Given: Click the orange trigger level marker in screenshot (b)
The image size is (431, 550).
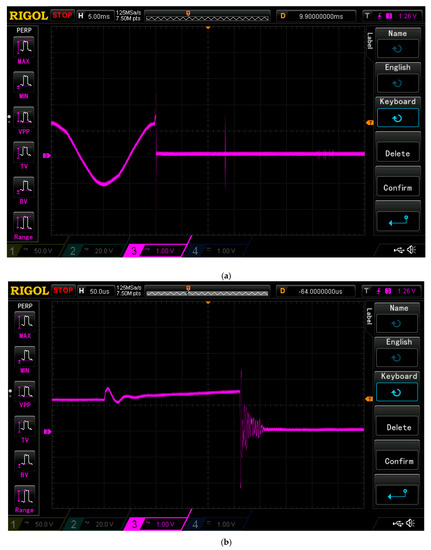Looking at the screenshot, I should click(x=369, y=399).
